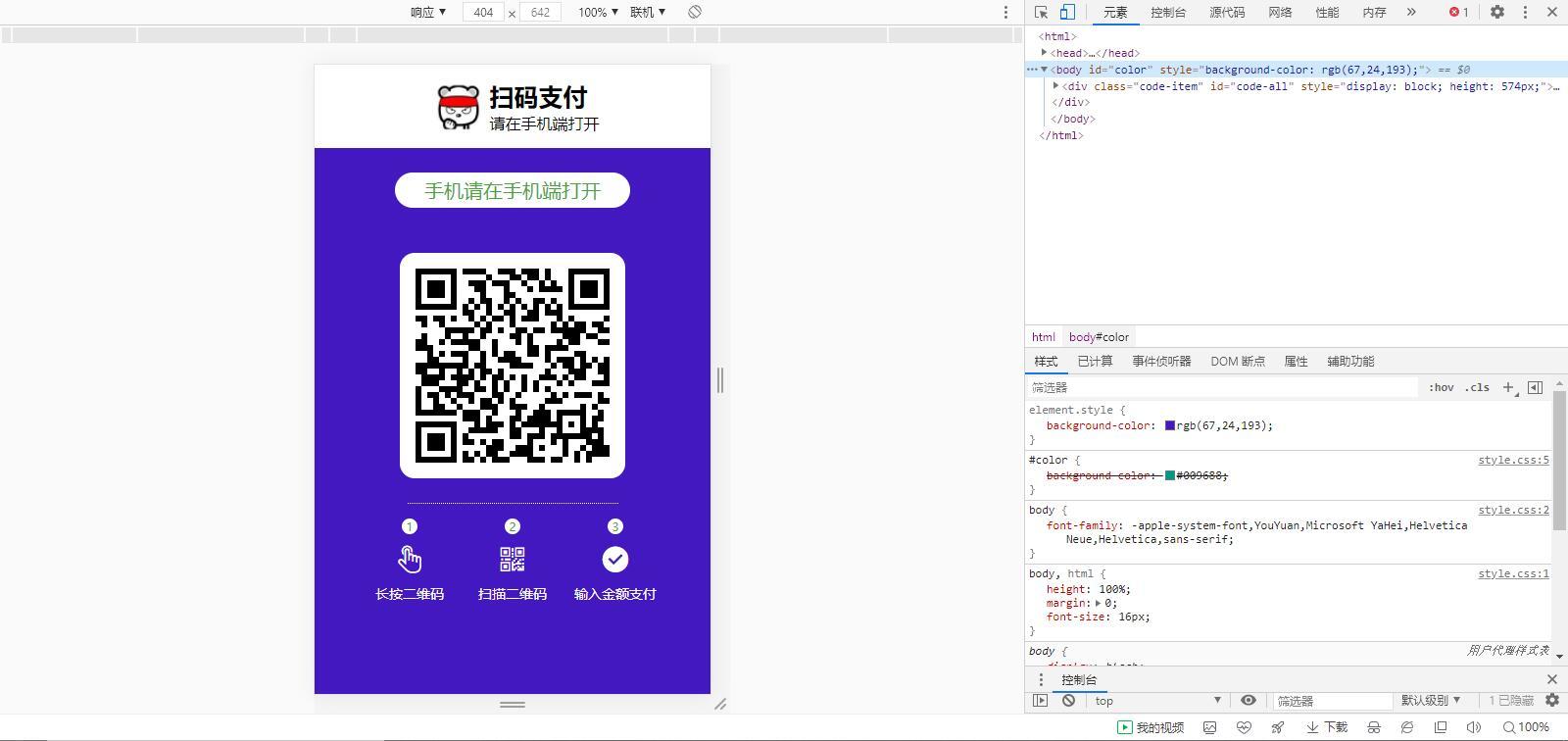1568x741 pixels.
Task: Toggle the computed styles sidebar icon
Action: click(x=1535, y=388)
